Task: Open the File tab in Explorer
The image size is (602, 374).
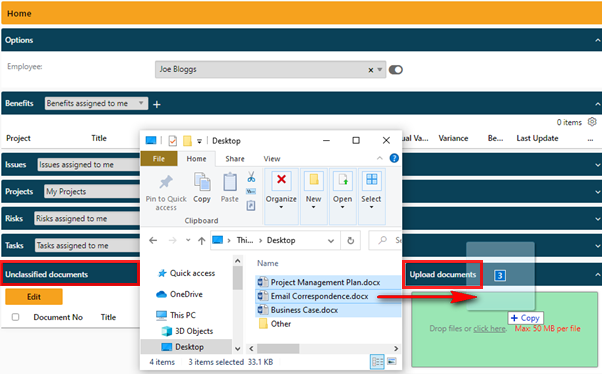Action: click(159, 159)
